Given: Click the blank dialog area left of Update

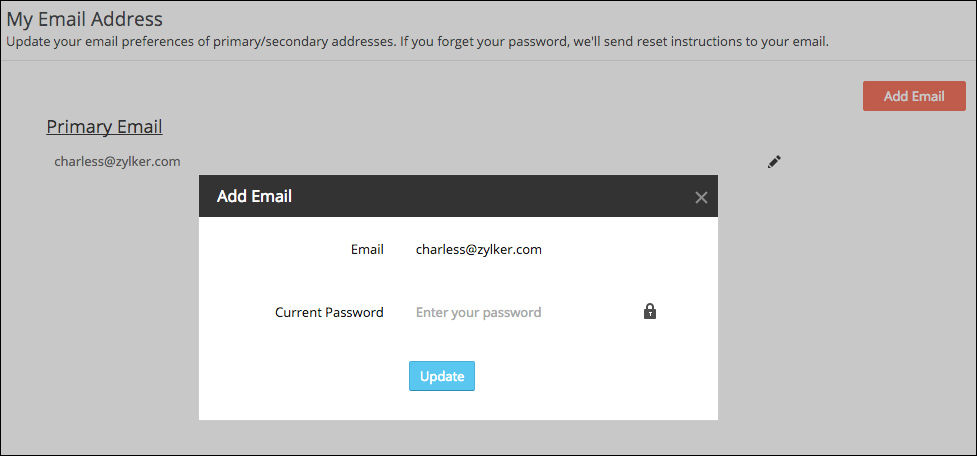Looking at the screenshot, I should point(300,376).
